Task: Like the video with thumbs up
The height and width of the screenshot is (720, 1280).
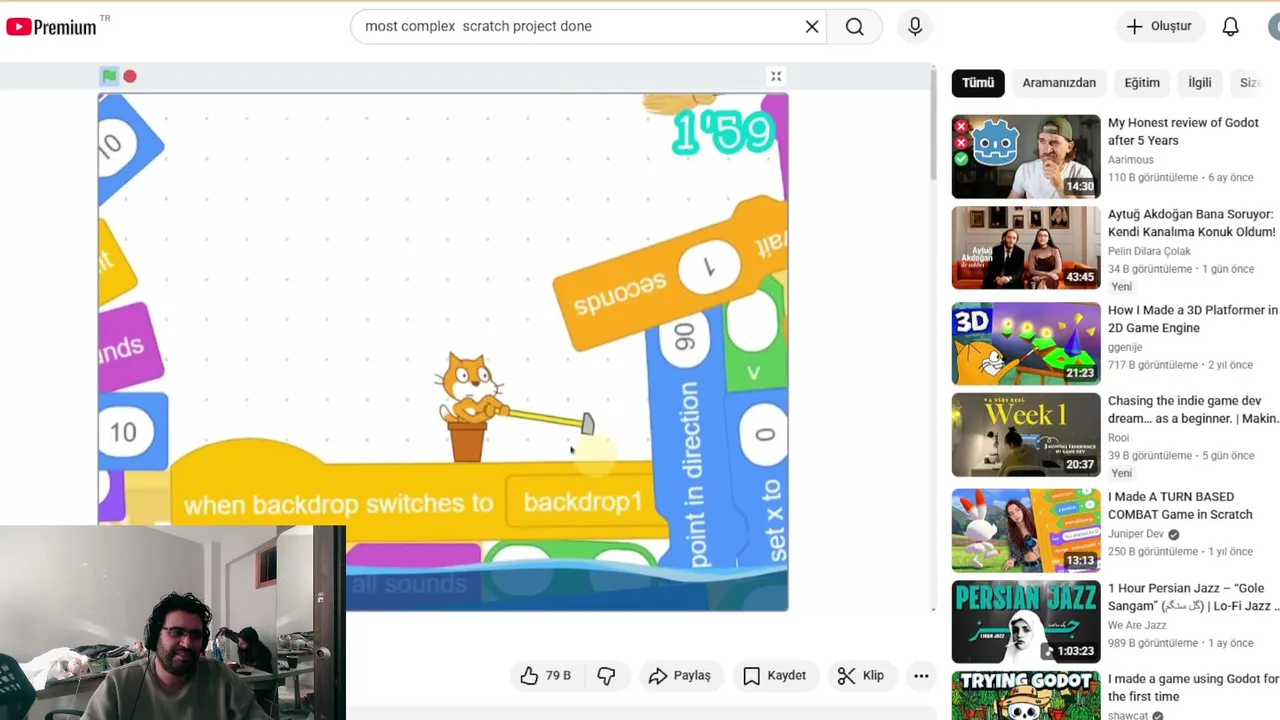Action: (x=545, y=676)
